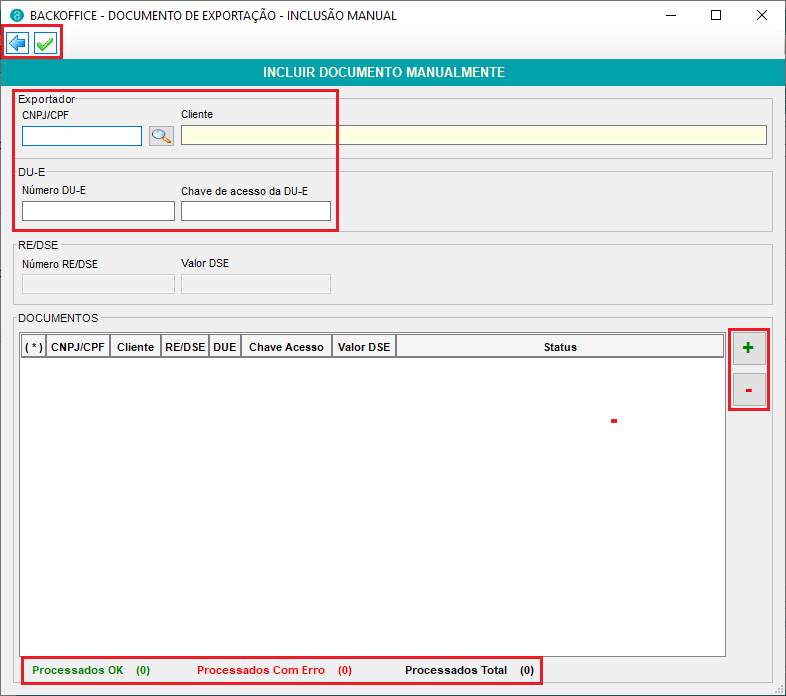Click the Chave de acesso da DU-E field
Image resolution: width=786 pixels, height=696 pixels.
(x=255, y=211)
